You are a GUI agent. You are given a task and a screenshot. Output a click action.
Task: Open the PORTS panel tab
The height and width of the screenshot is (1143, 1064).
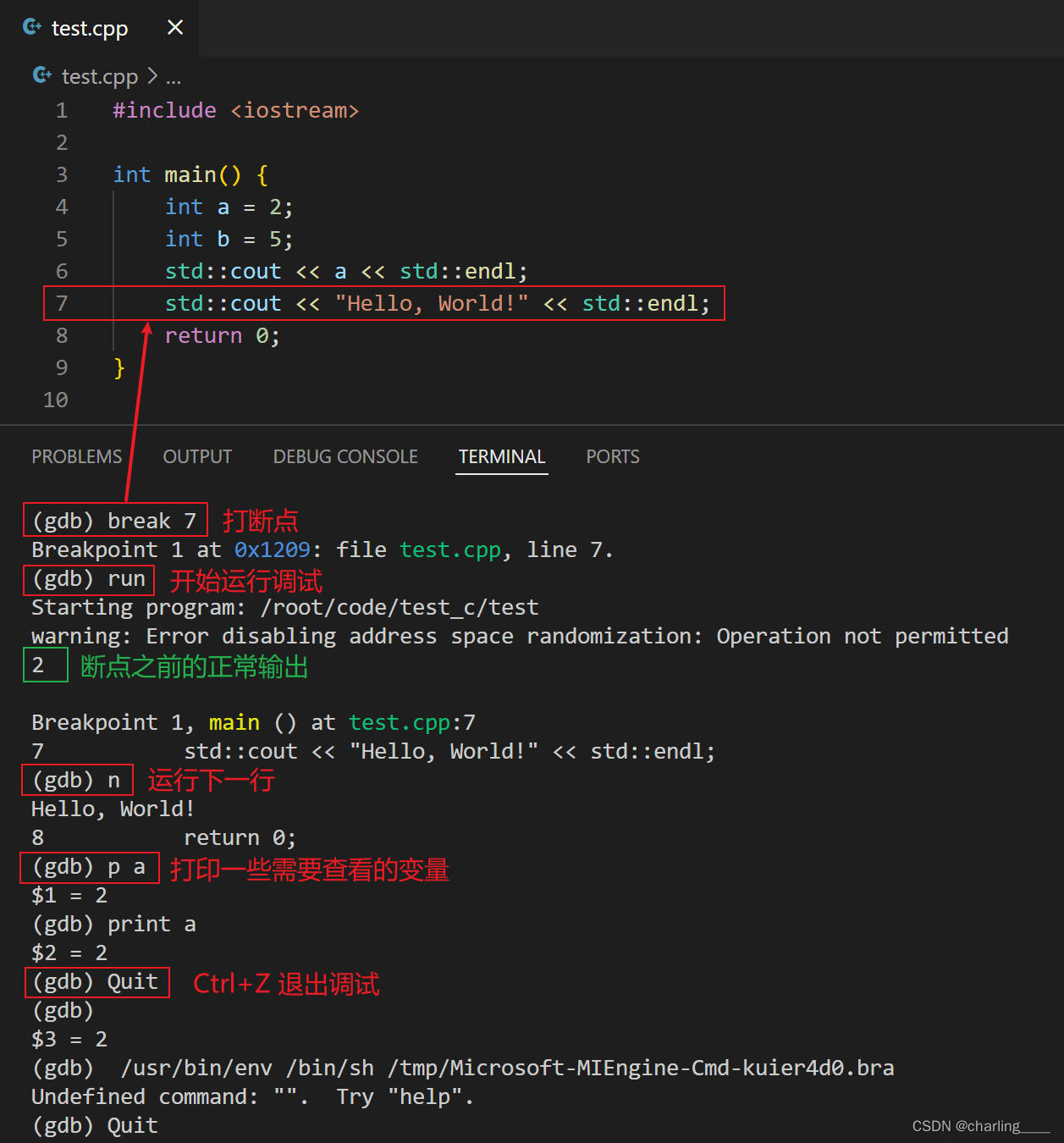(613, 456)
